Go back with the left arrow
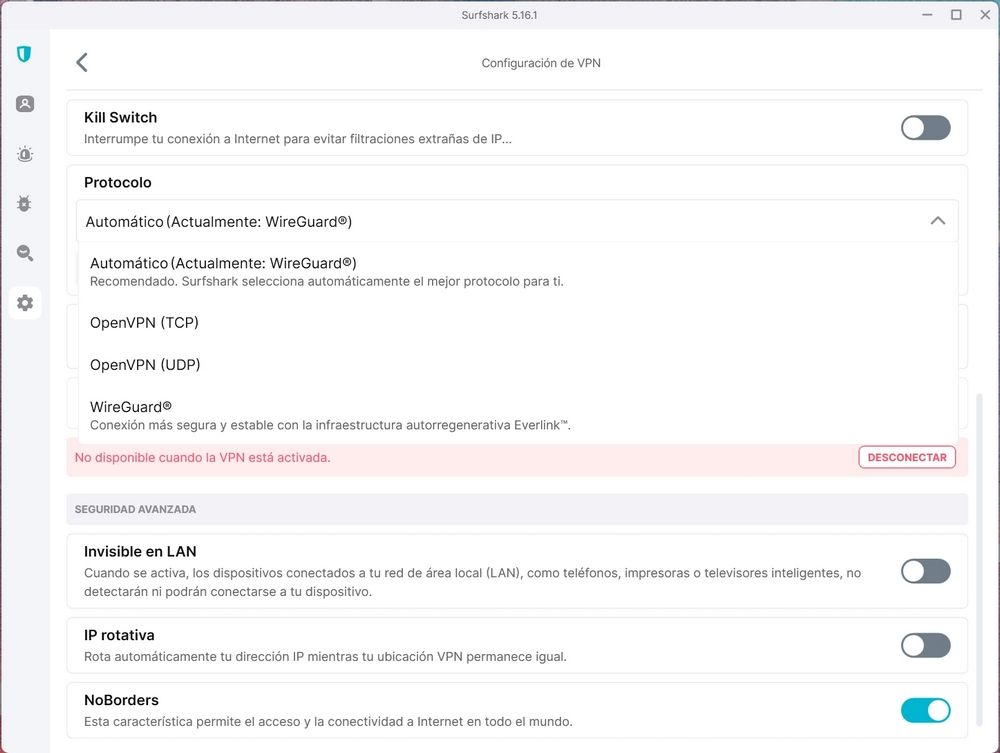This screenshot has height=753, width=1000. click(82, 62)
